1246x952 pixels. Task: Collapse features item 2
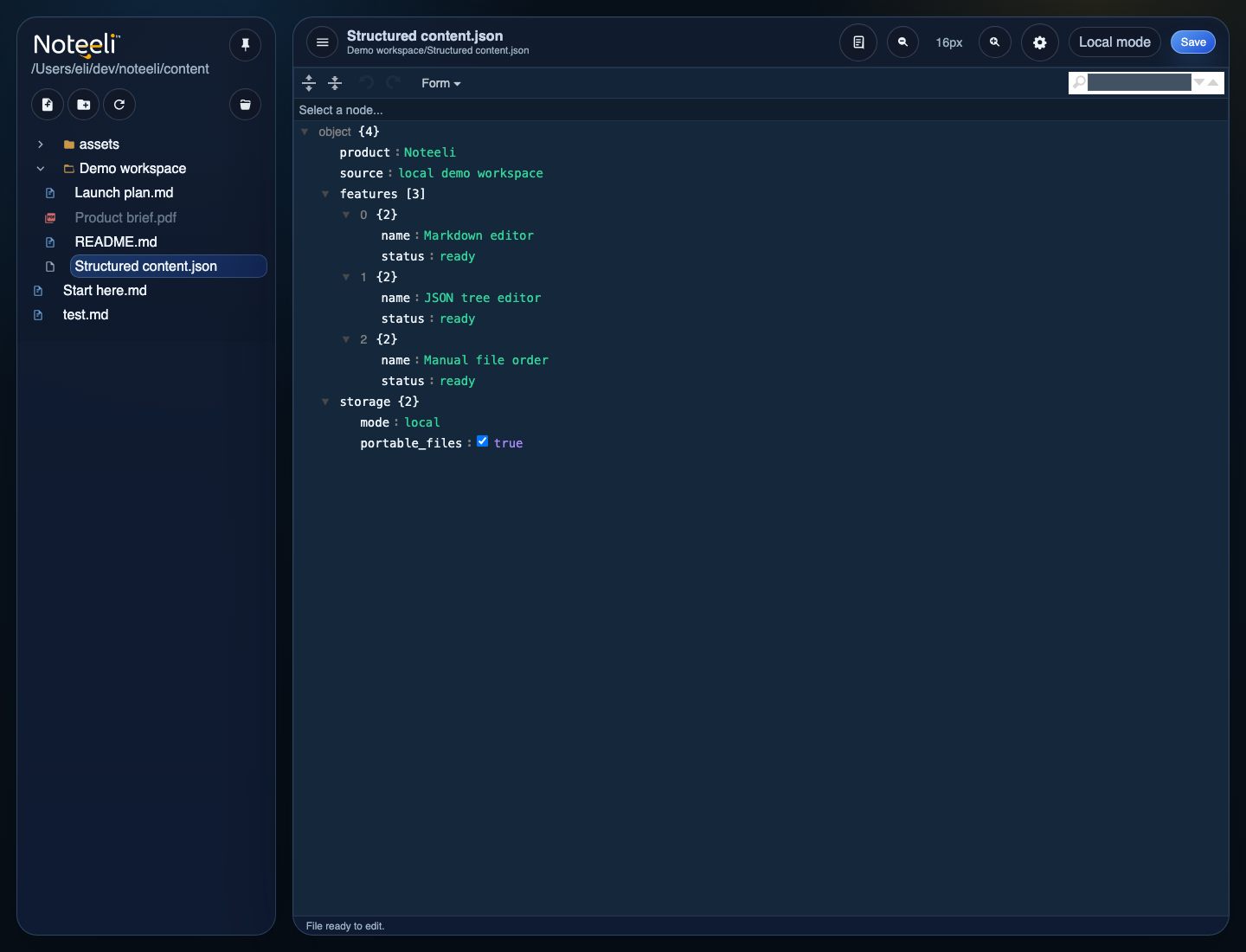point(346,339)
